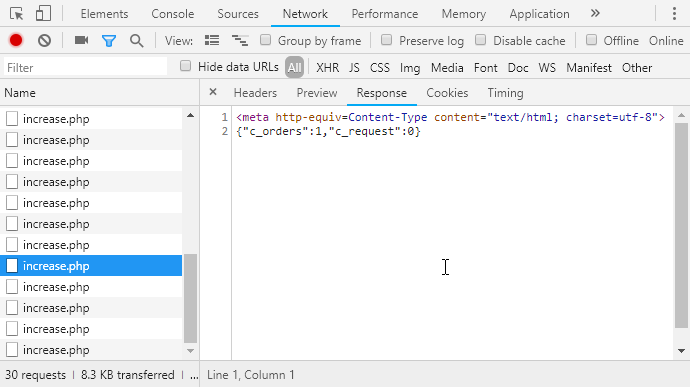Select the Network tab
Screen dimensions: 690x387
point(305,14)
